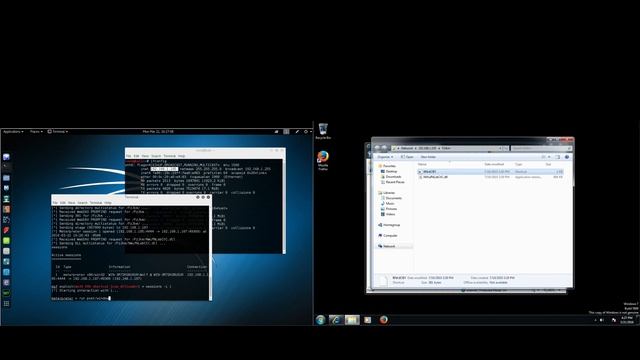Screen dimensions: 640x360
Task: Click the highlighted inet IP address in ifconfig
Action: [164, 169]
